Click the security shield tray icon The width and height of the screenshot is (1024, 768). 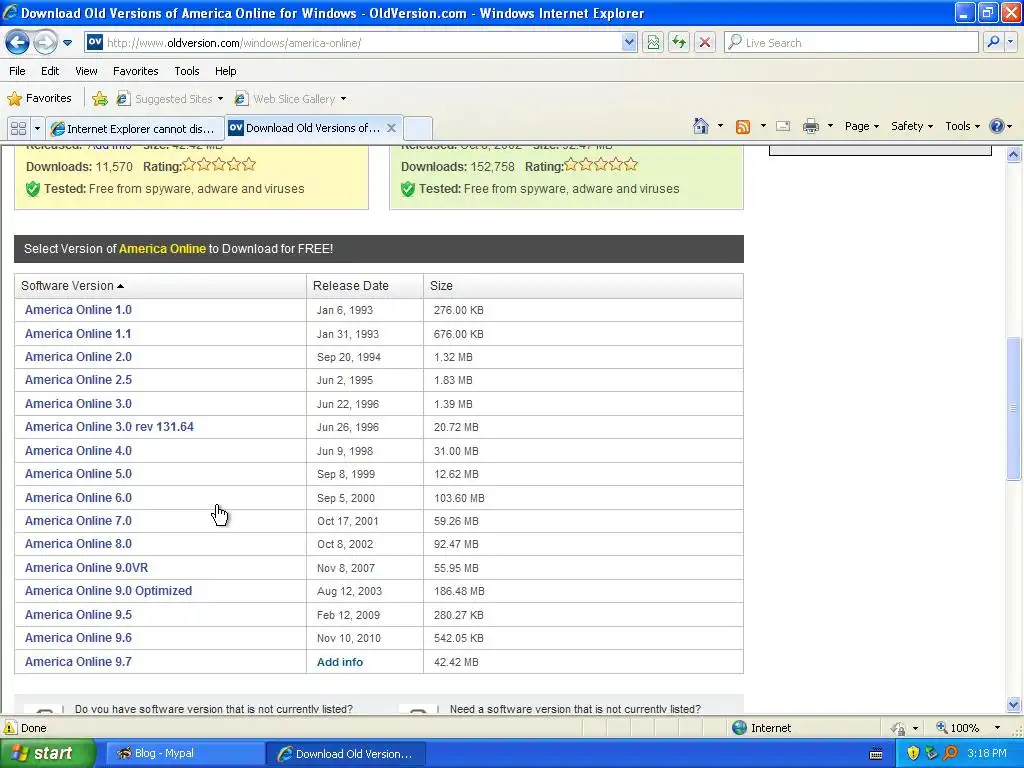click(x=913, y=753)
